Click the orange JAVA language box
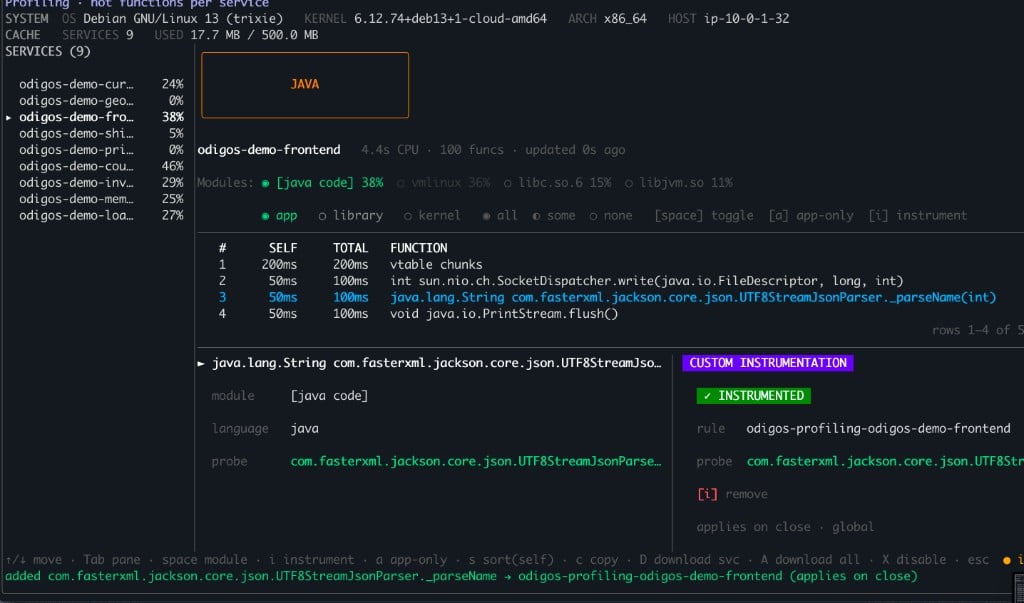 [x=305, y=85]
